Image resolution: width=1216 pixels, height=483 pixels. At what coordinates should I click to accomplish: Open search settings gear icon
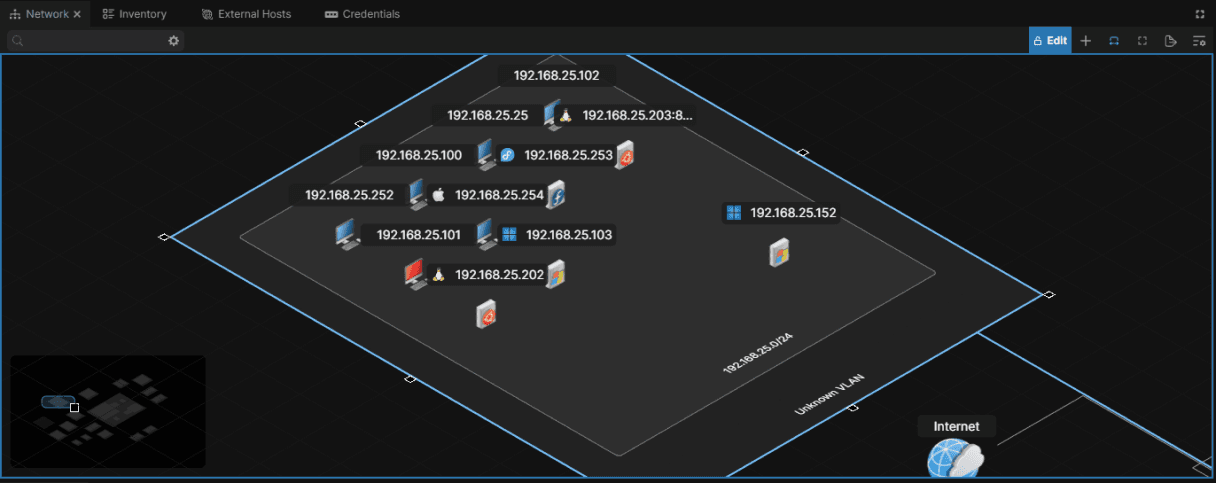coord(173,41)
